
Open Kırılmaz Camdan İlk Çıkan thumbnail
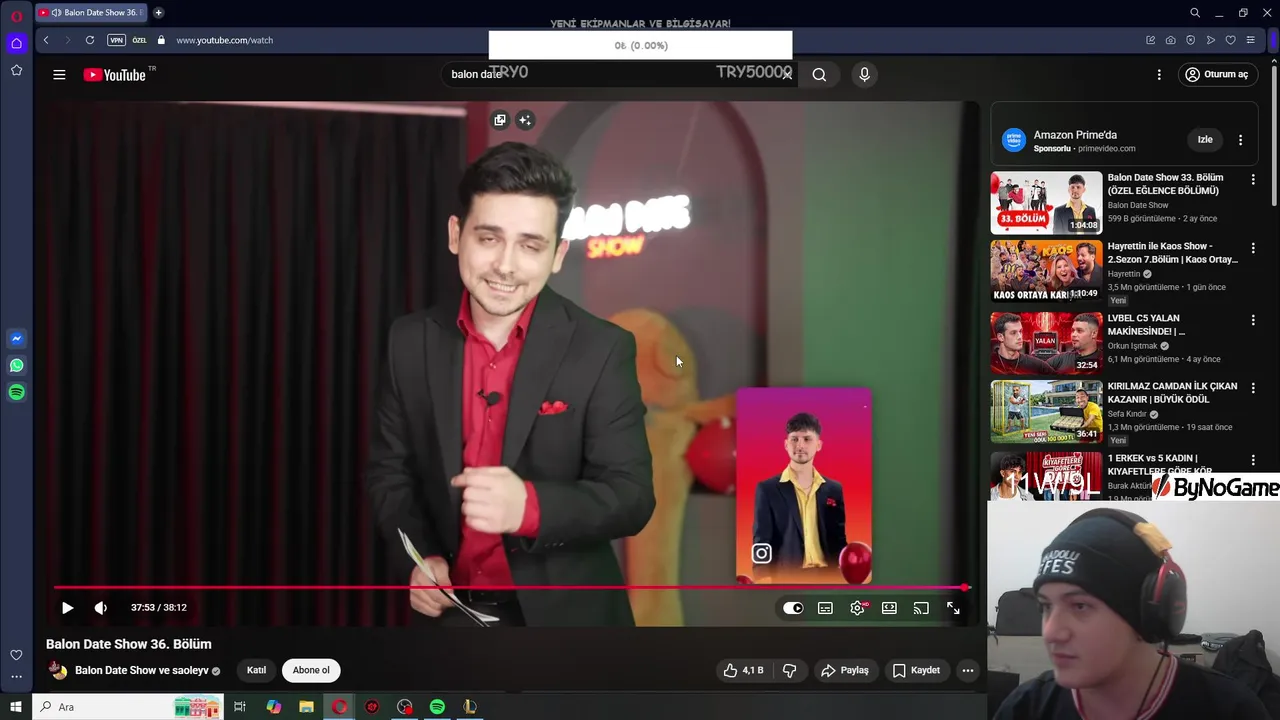tap(1046, 411)
